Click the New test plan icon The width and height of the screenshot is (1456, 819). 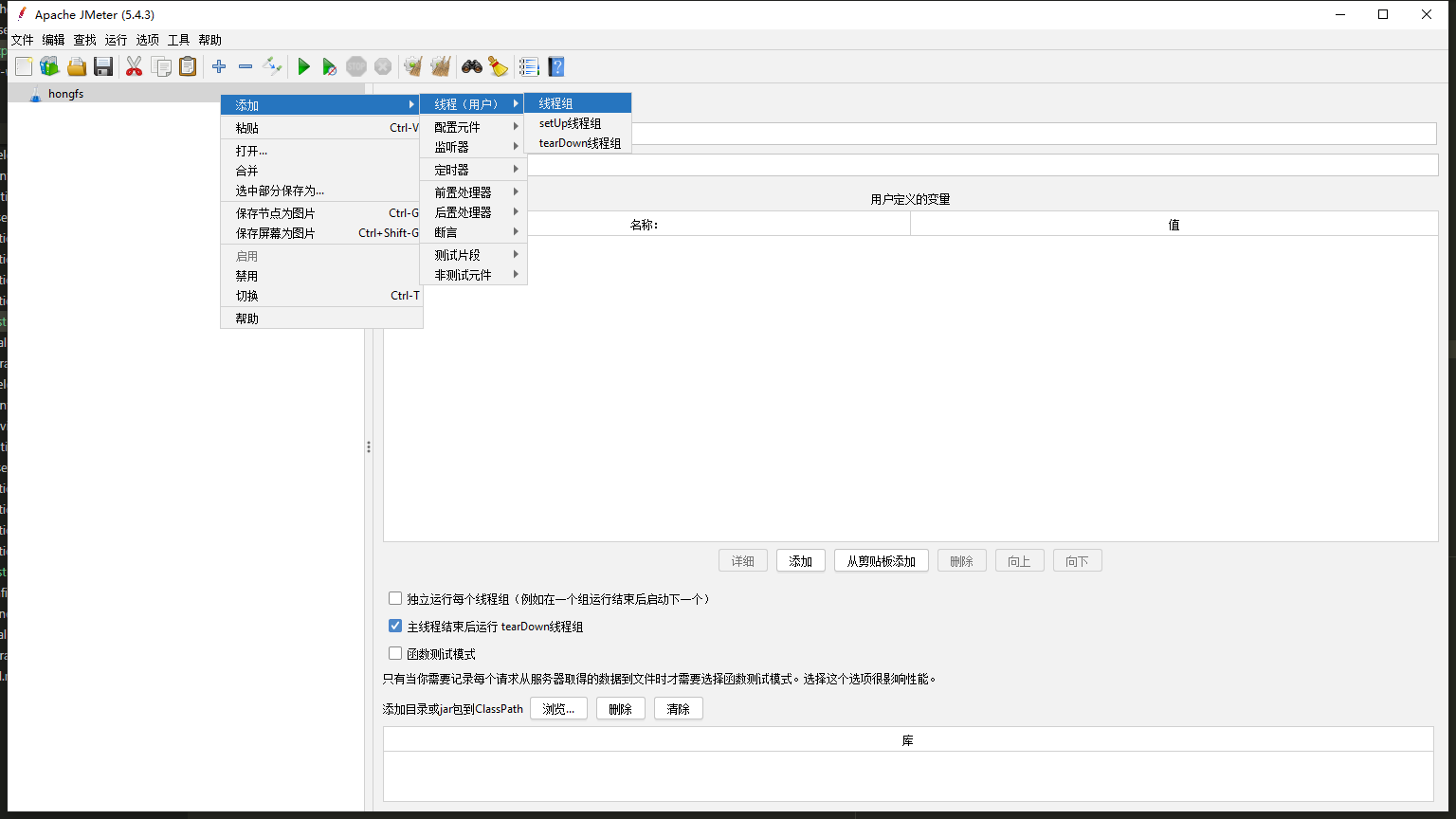24,66
